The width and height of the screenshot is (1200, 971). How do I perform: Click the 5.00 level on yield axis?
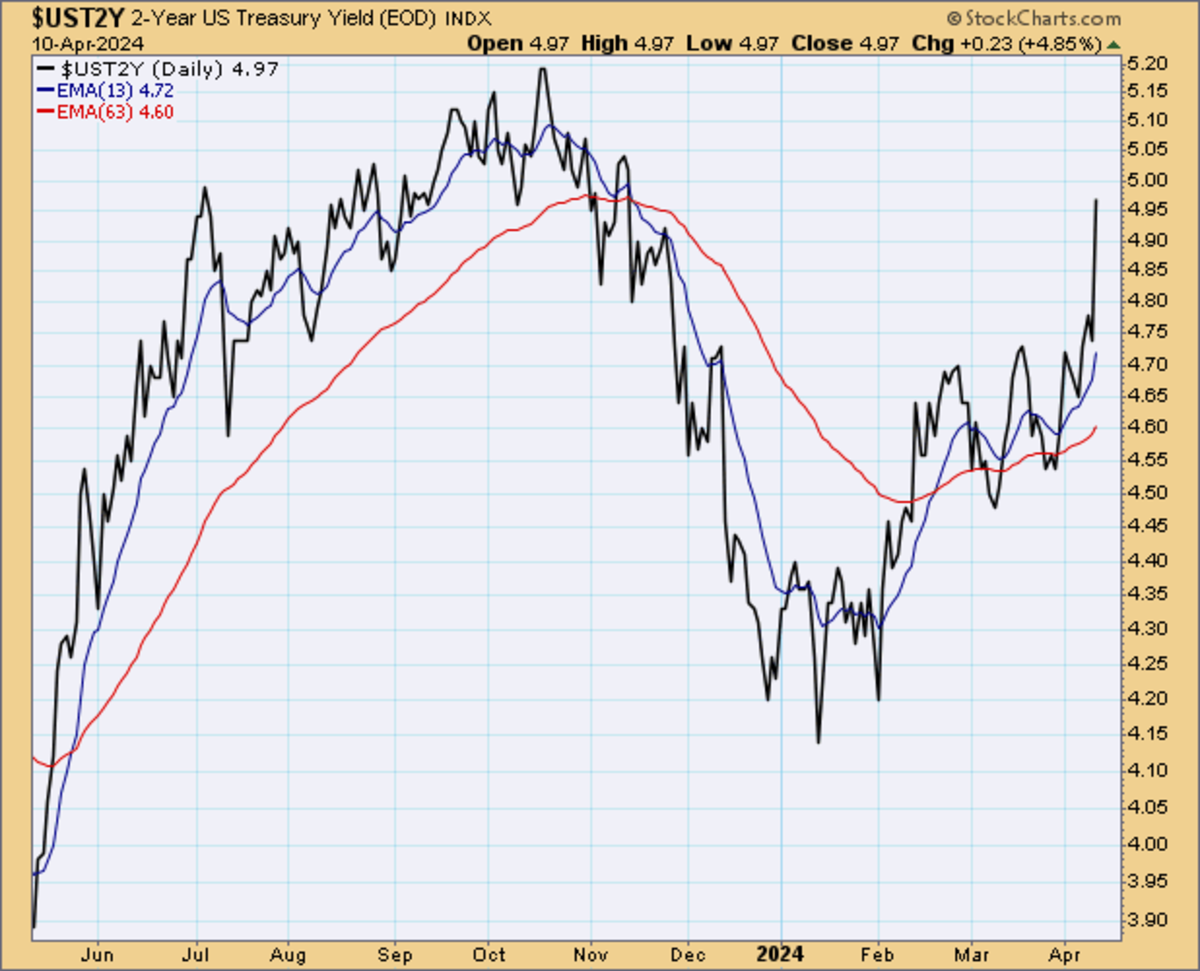pyautogui.click(x=1147, y=180)
